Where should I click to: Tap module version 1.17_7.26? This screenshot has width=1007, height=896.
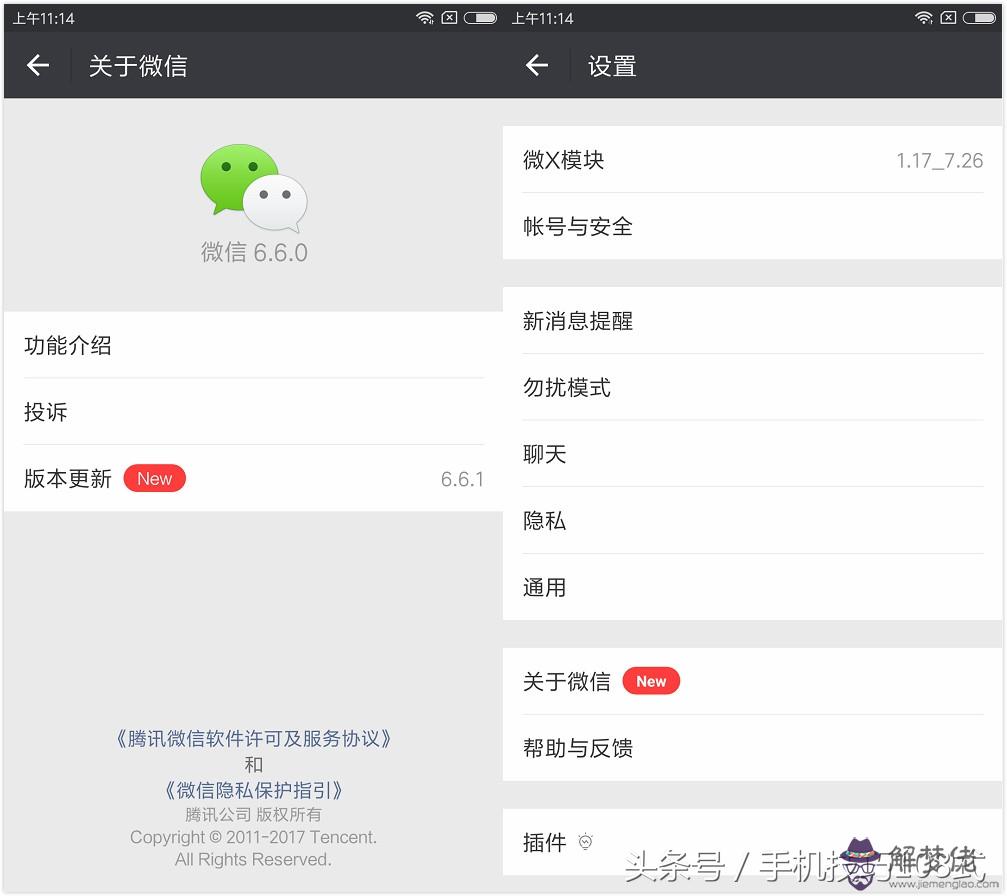(940, 161)
